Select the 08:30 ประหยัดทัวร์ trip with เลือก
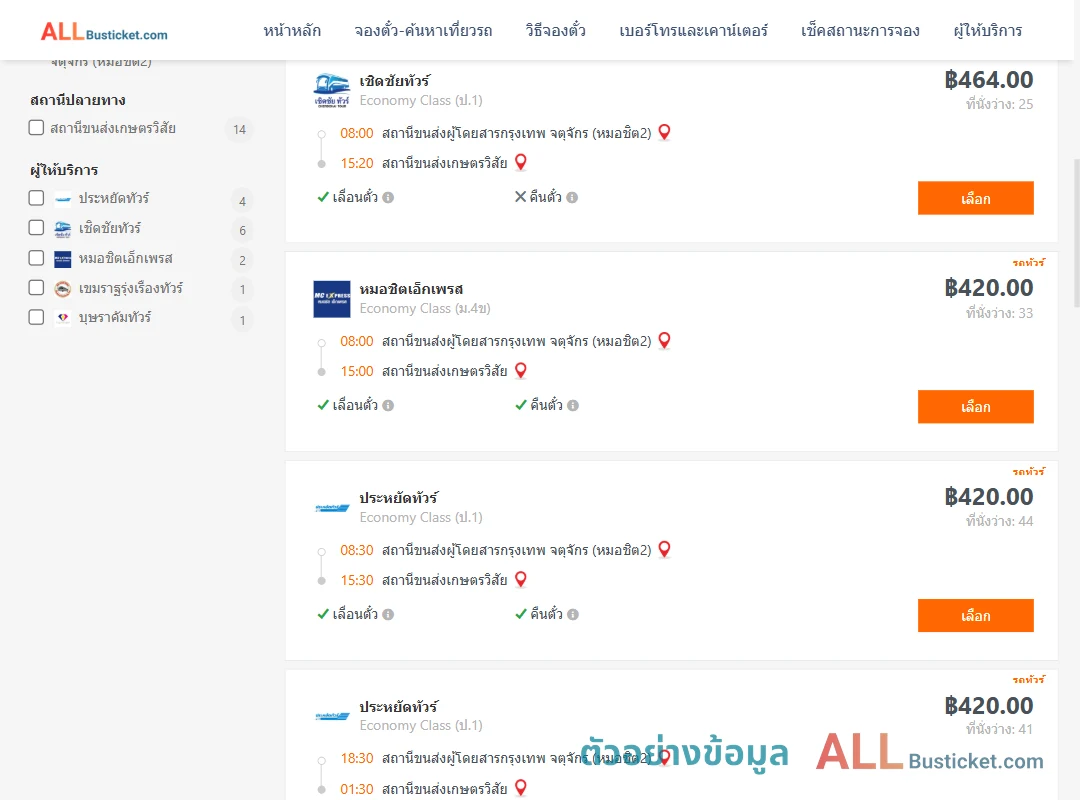Image resolution: width=1080 pixels, height=800 pixels. [975, 615]
